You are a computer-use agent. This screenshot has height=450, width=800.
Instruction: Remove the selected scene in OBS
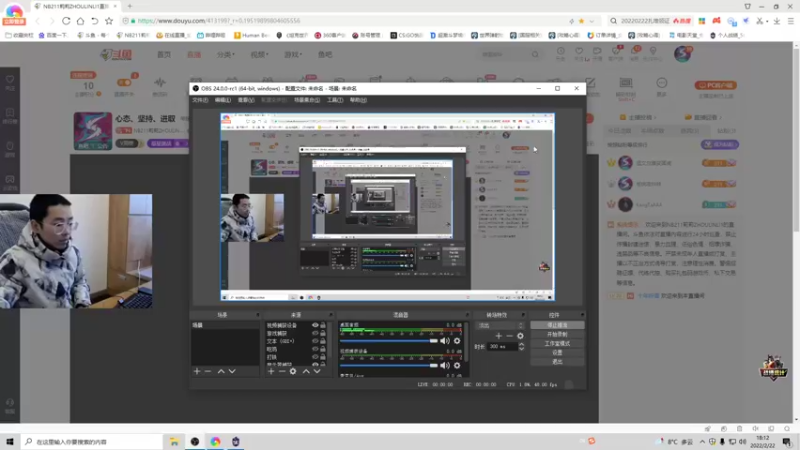click(x=208, y=371)
